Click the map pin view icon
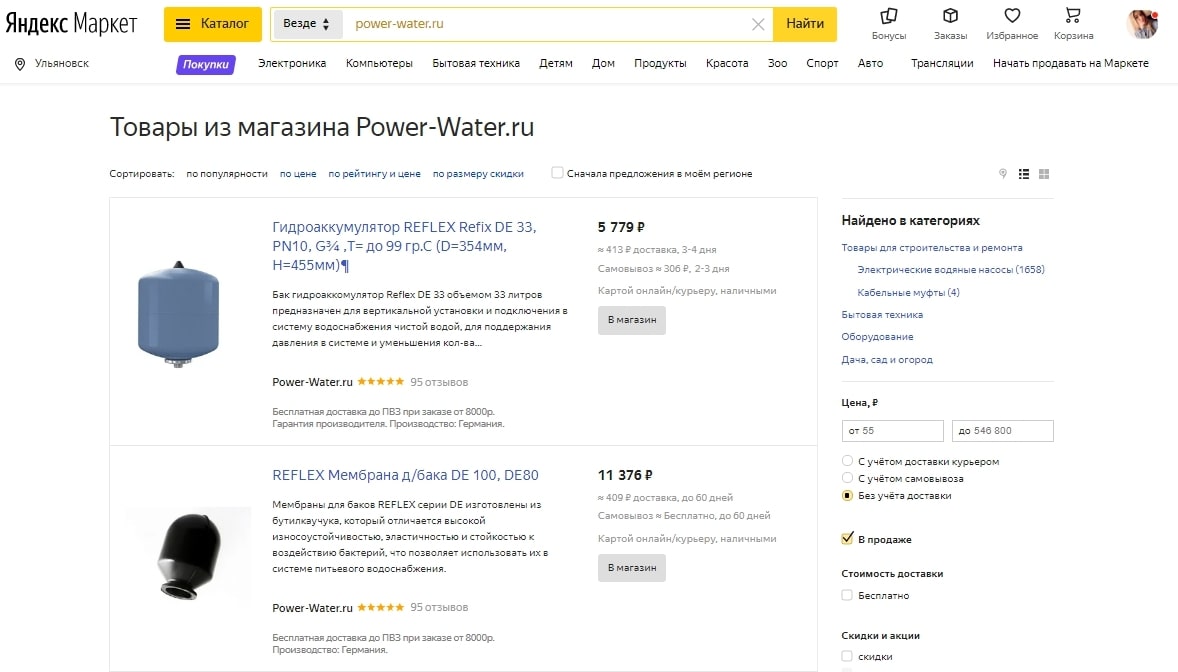The image size is (1178, 672). click(1003, 174)
